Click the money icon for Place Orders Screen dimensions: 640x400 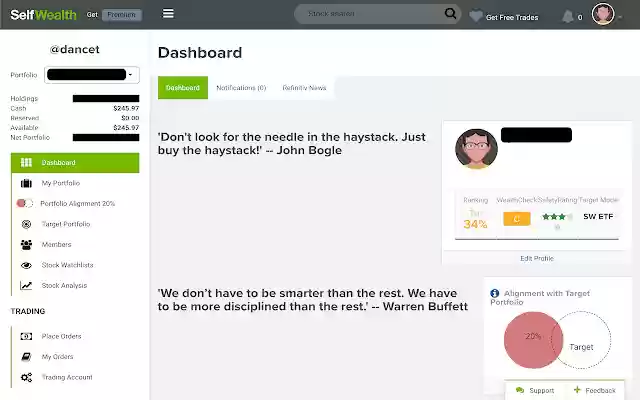coord(26,336)
